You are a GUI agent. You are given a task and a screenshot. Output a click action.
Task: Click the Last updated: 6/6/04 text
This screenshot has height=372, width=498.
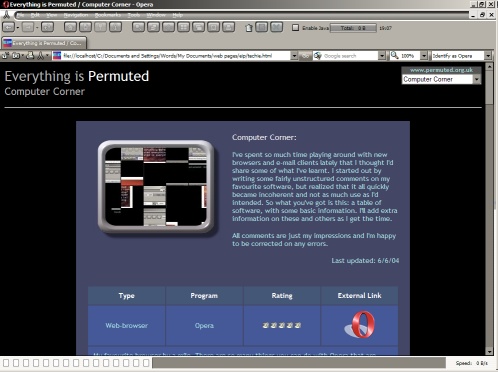click(365, 260)
